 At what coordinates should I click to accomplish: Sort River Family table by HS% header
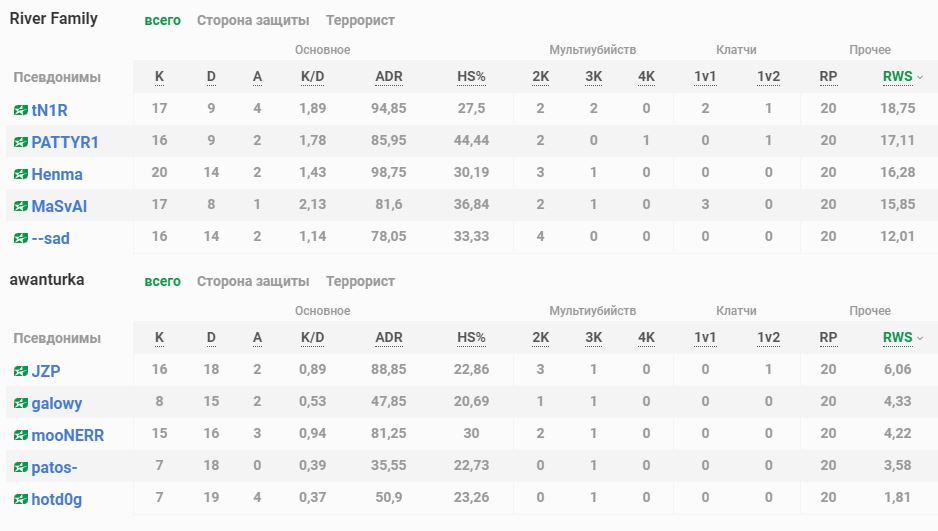471,77
